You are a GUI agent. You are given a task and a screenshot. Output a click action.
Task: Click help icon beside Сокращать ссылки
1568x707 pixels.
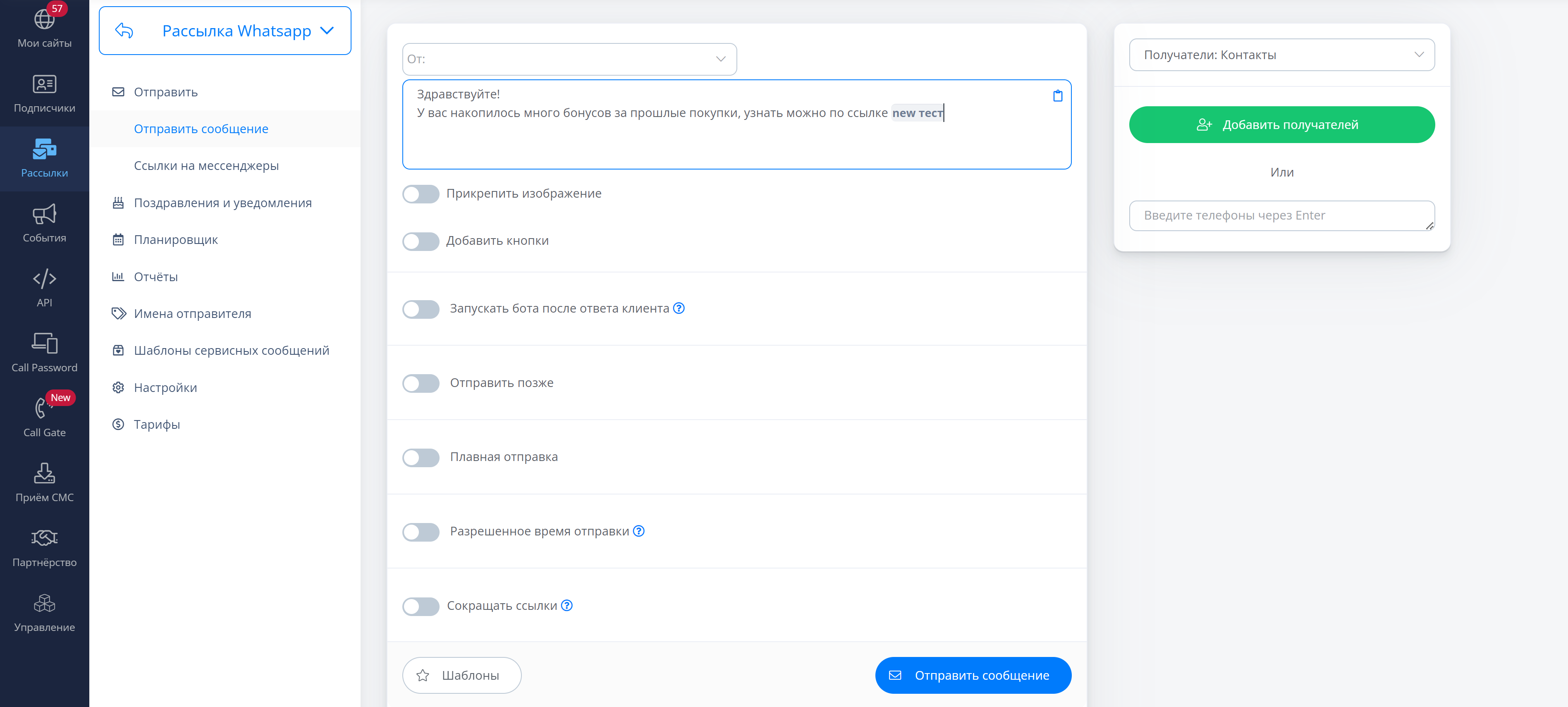(566, 605)
